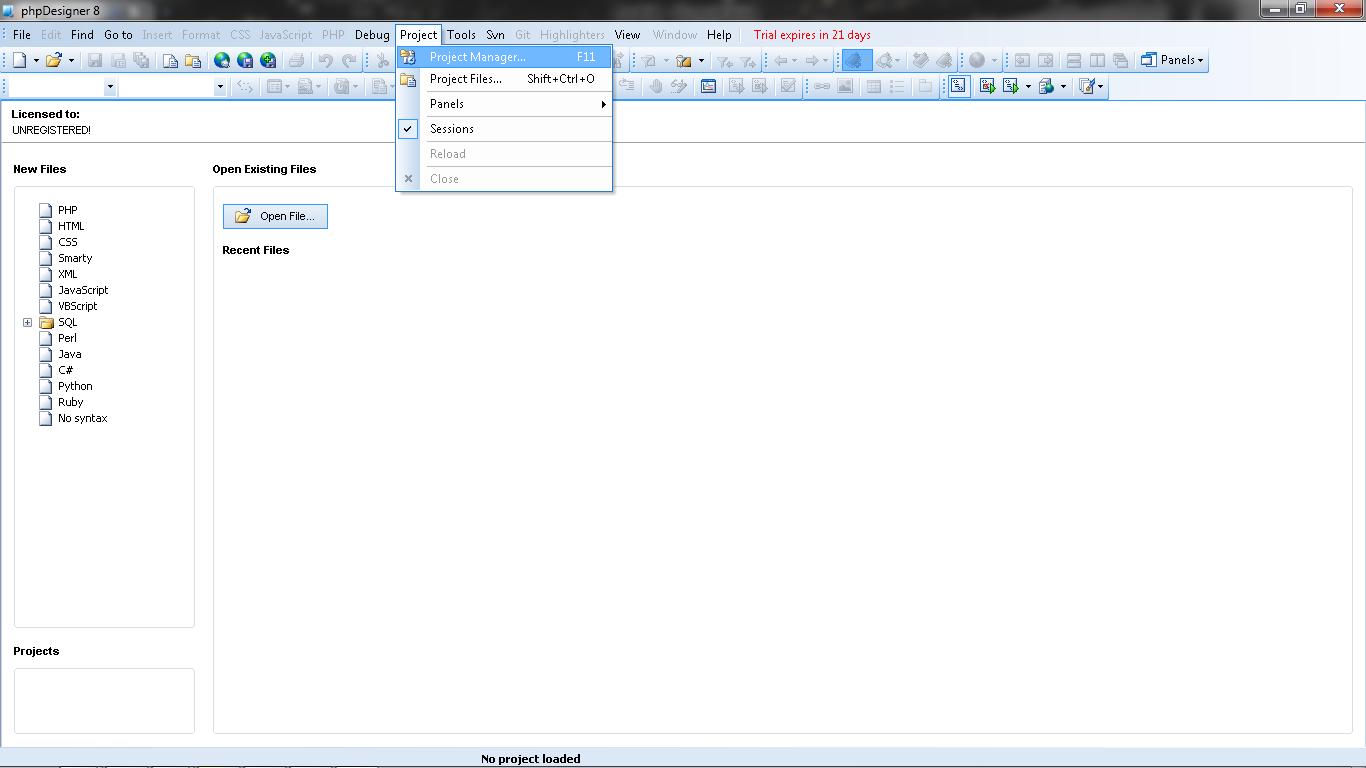Toggle the Sessions checked menu item
This screenshot has width=1366, height=768.
504,129
